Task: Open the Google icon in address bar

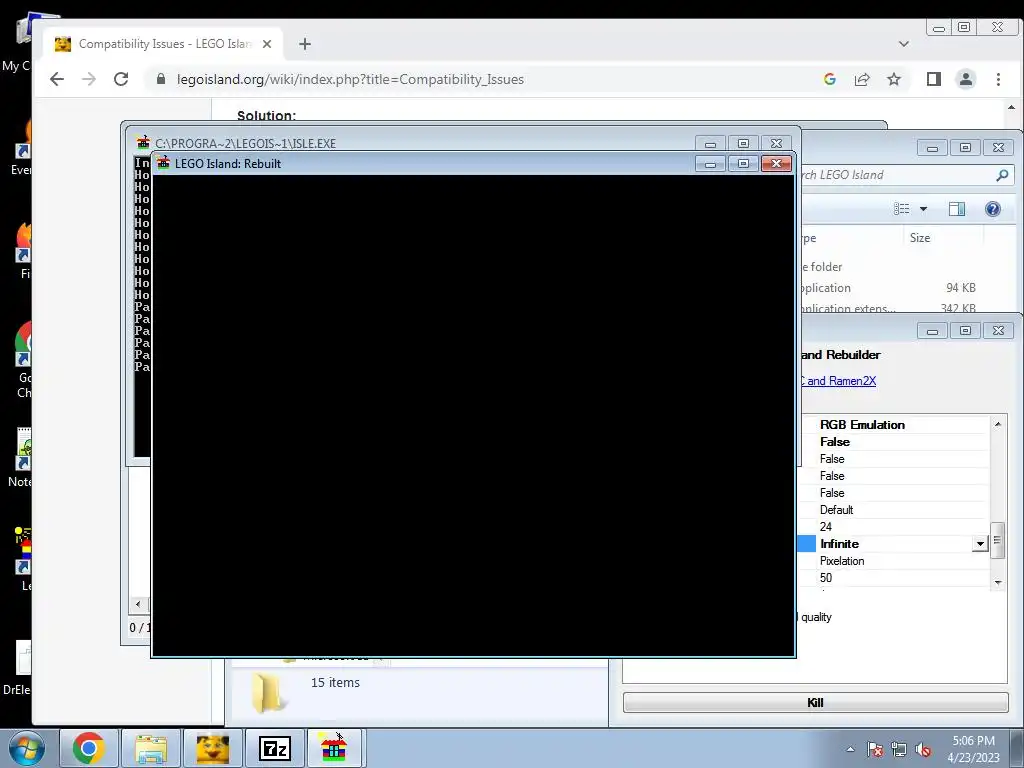Action: coord(830,80)
